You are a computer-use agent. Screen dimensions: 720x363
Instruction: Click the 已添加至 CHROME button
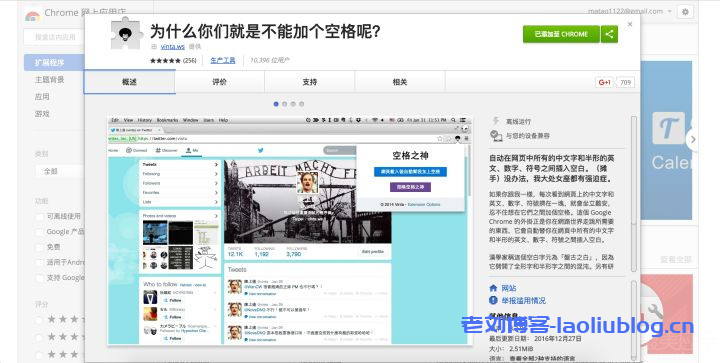561,34
